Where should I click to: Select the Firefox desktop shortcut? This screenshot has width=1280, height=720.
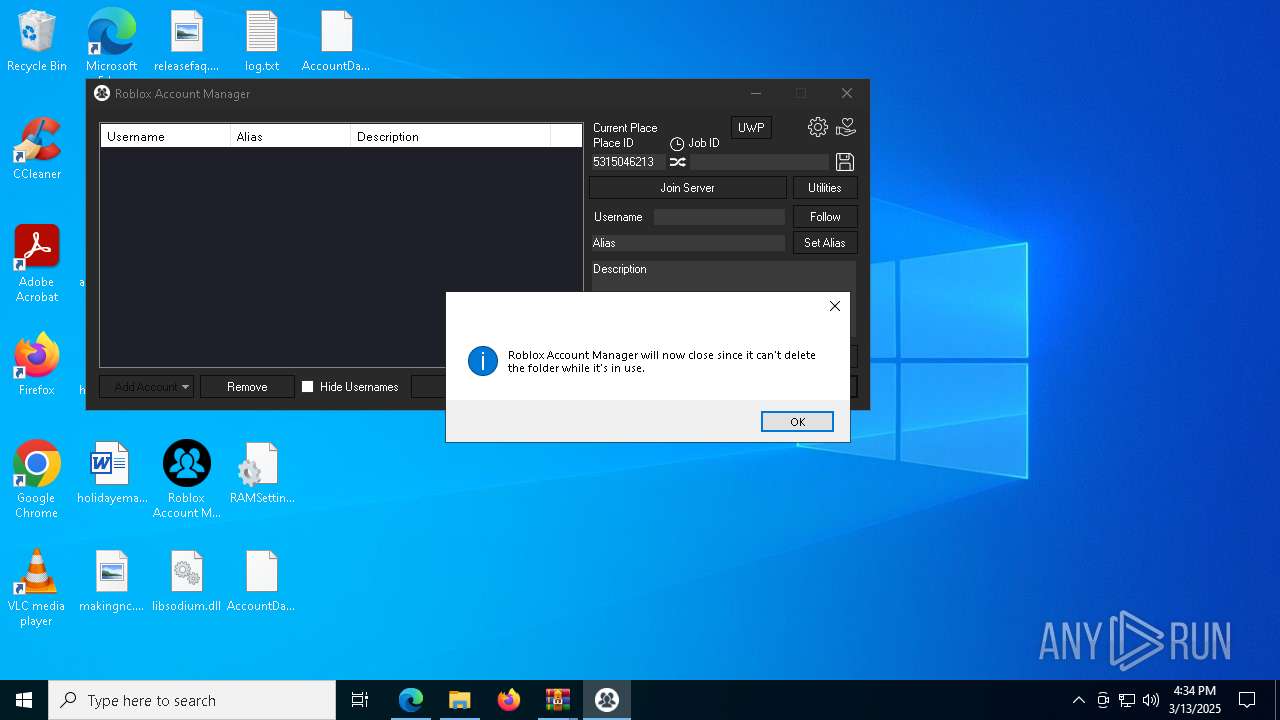click(37, 365)
